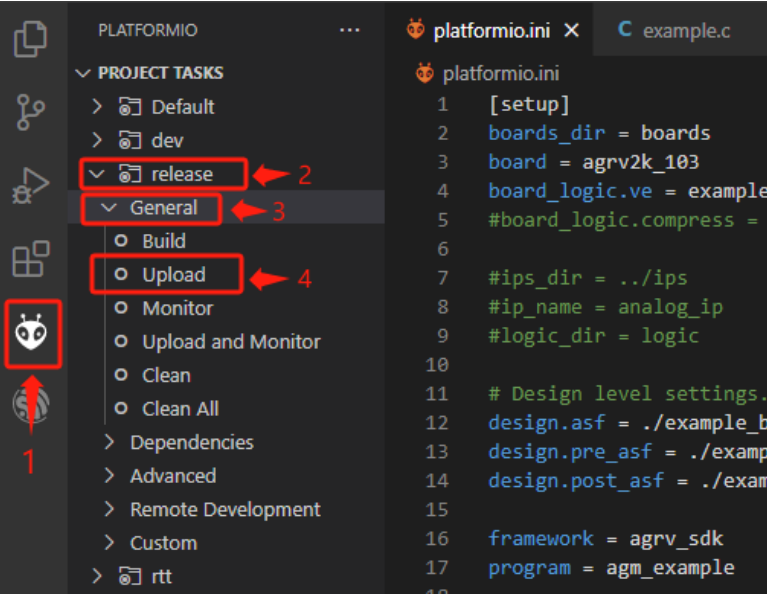Open the Source Control view
This screenshot has width=767, height=595.
point(32,112)
